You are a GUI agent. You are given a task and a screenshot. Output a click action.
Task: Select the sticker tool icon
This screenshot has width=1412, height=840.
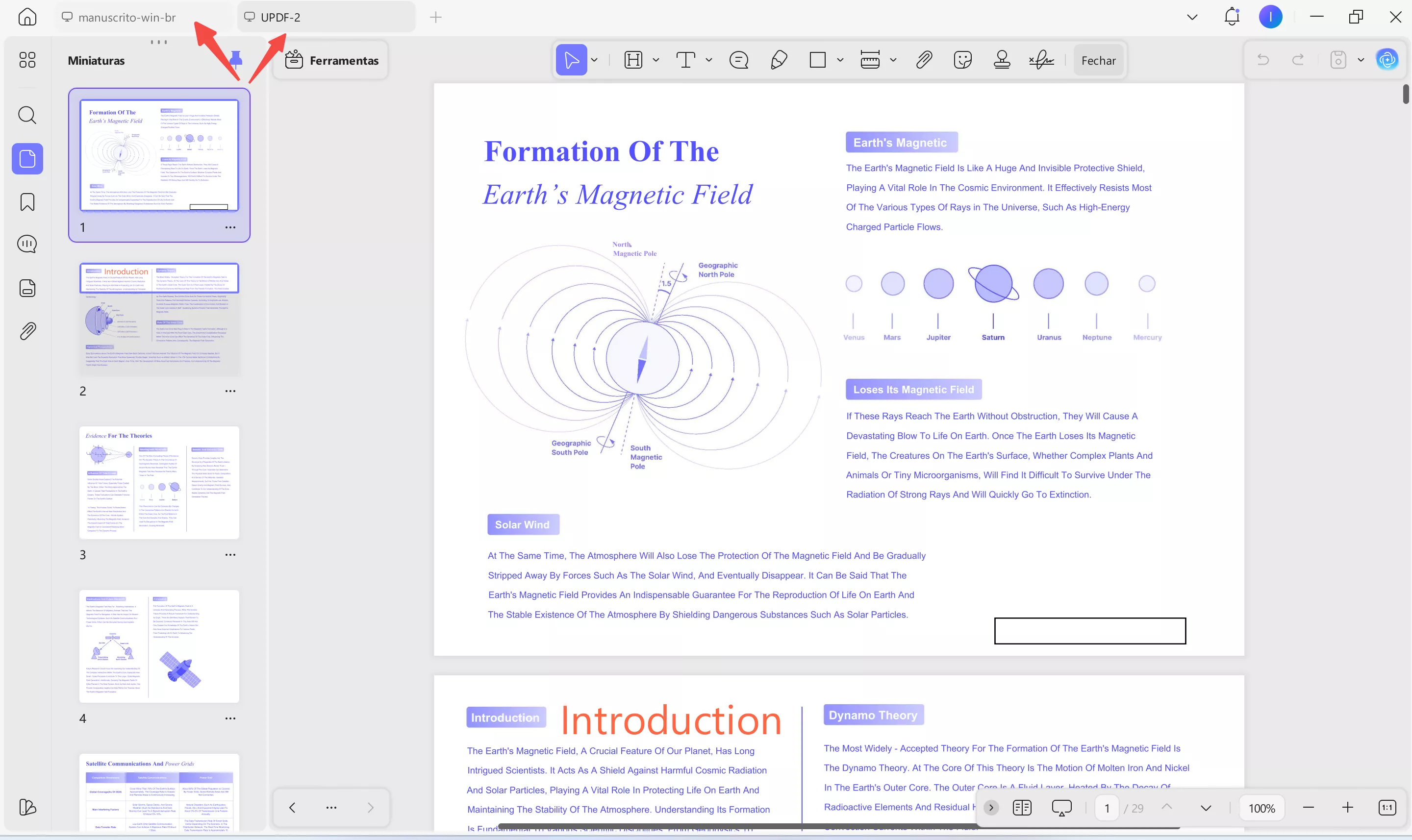click(x=962, y=60)
